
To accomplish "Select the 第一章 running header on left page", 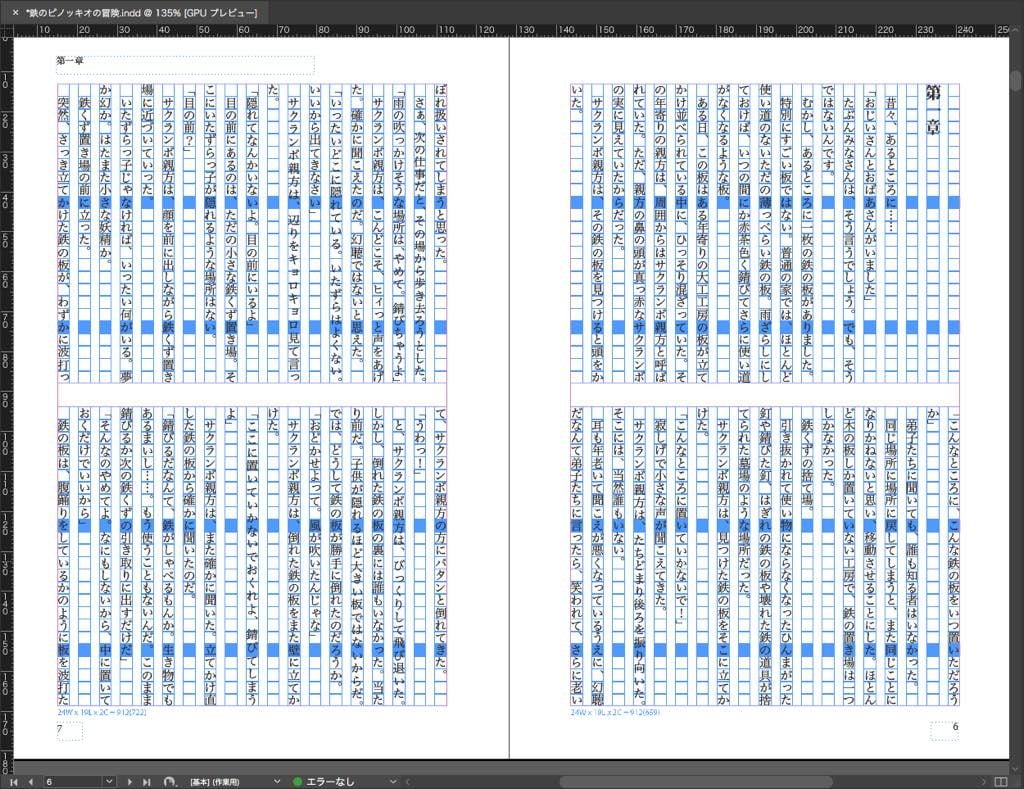I will (69, 61).
